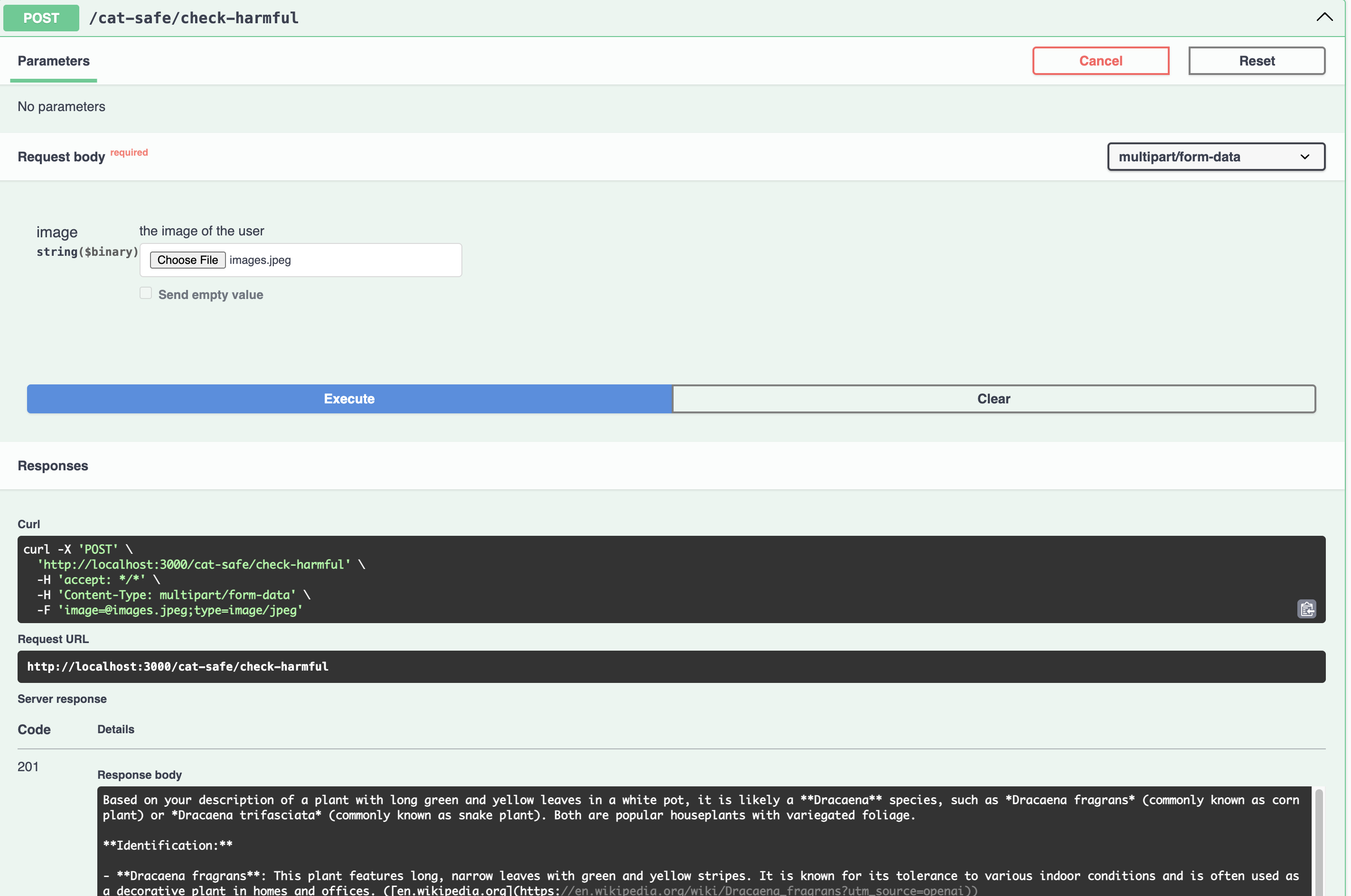Click the 'required' label beside Request body

(x=129, y=152)
